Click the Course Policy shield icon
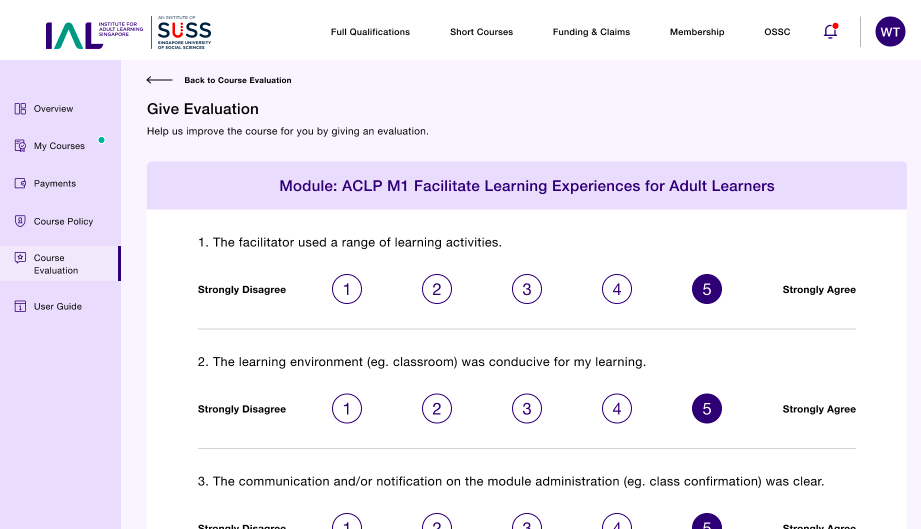Screen dimensions: 921x529 pyautogui.click(x=20, y=221)
